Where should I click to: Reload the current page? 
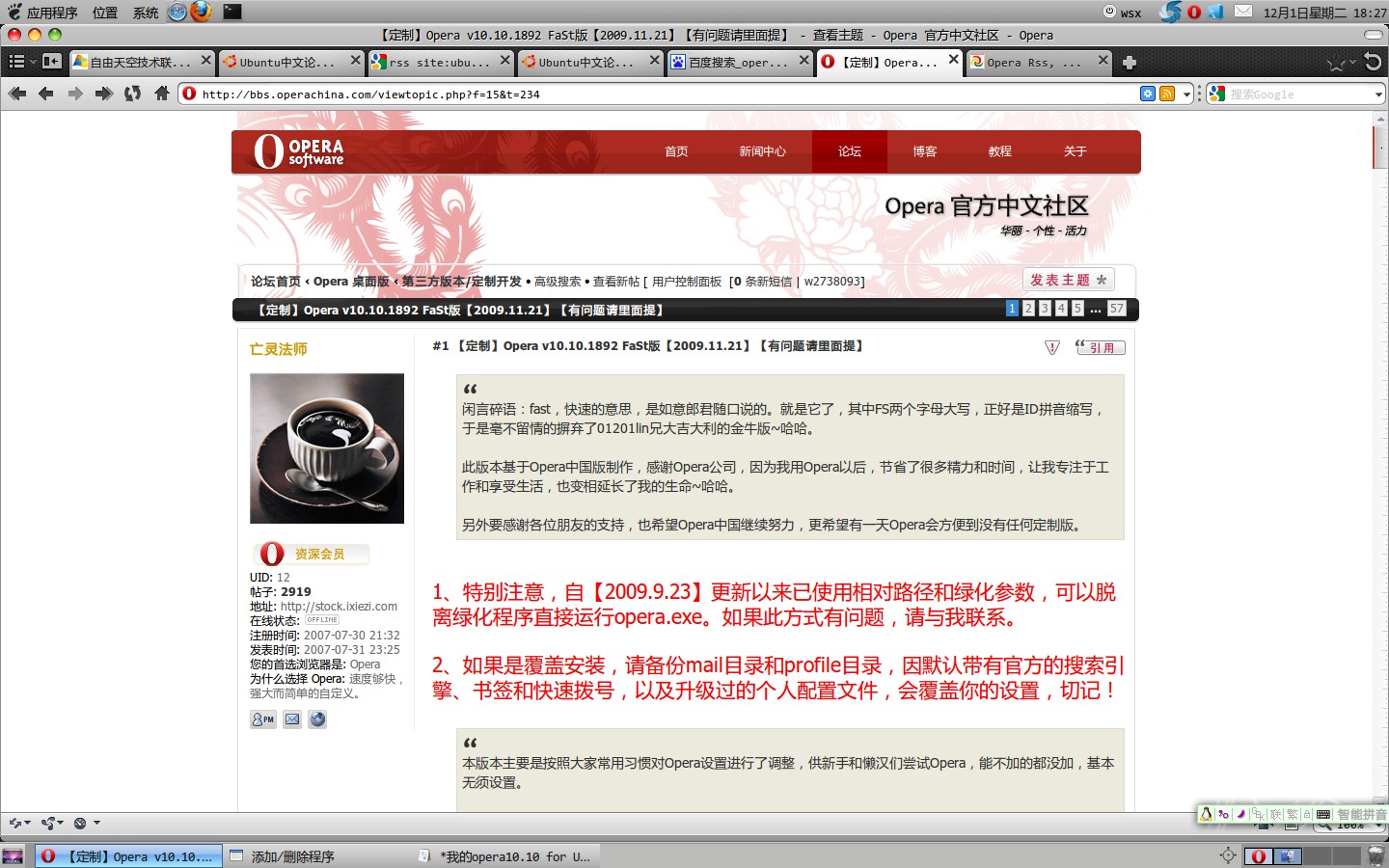(133, 94)
